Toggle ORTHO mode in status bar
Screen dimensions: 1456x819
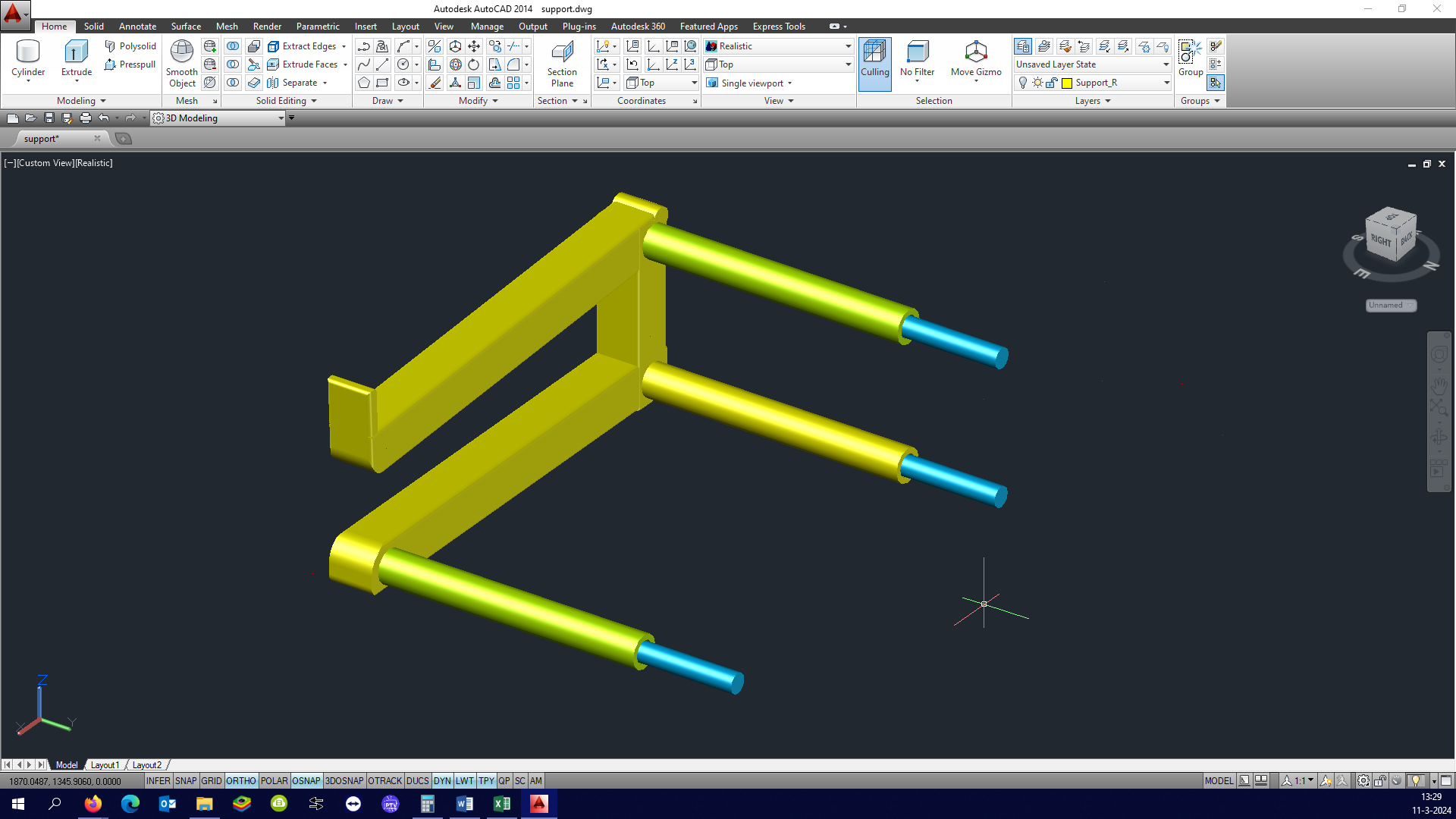240,780
